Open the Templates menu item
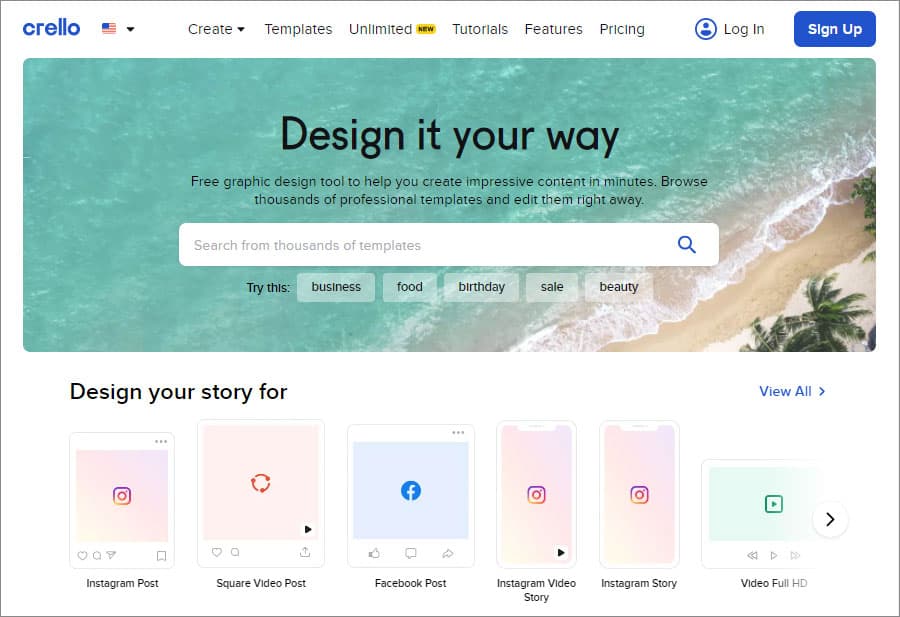Image resolution: width=900 pixels, height=617 pixels. coord(298,29)
